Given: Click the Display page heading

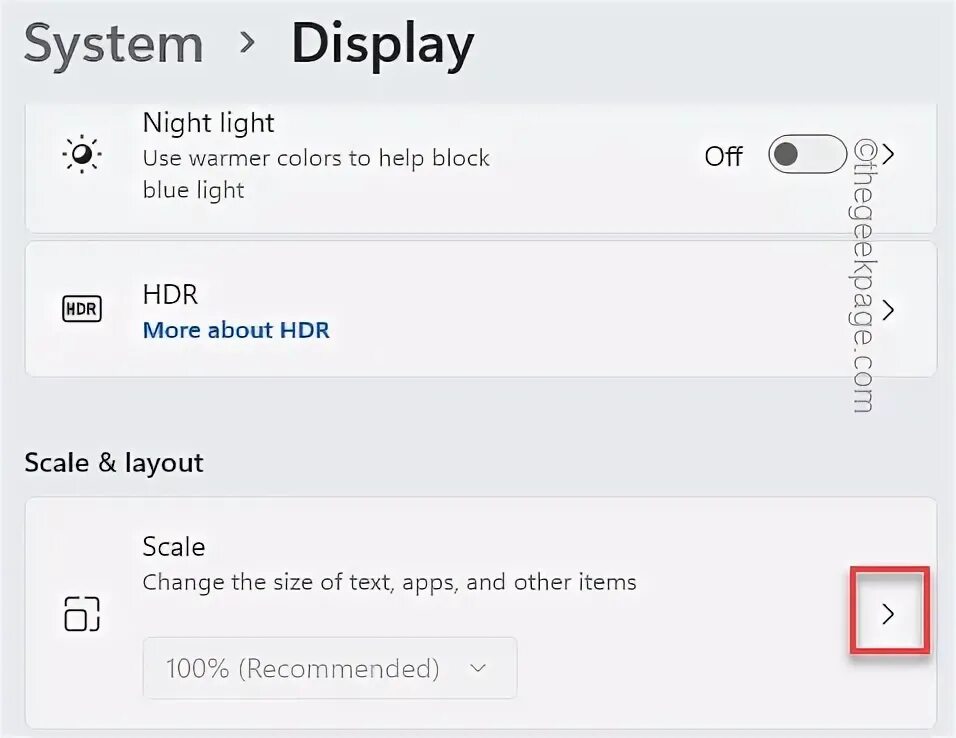Looking at the screenshot, I should pyautogui.click(x=382, y=44).
